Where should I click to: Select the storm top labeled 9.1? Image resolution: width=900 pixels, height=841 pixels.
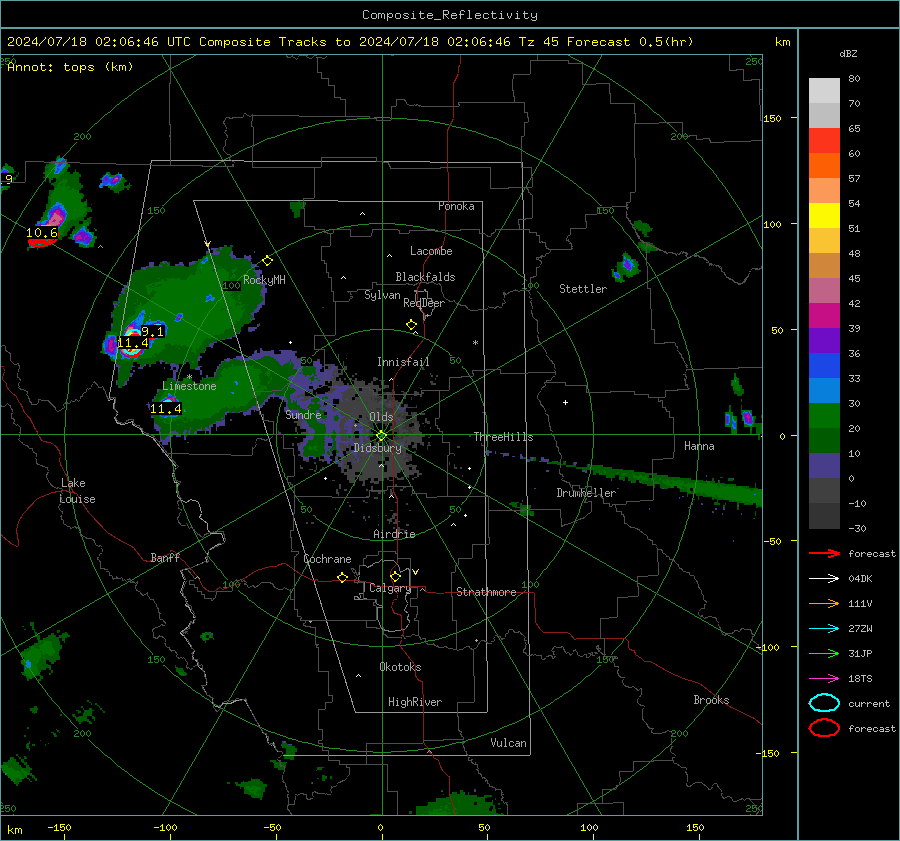(152, 331)
